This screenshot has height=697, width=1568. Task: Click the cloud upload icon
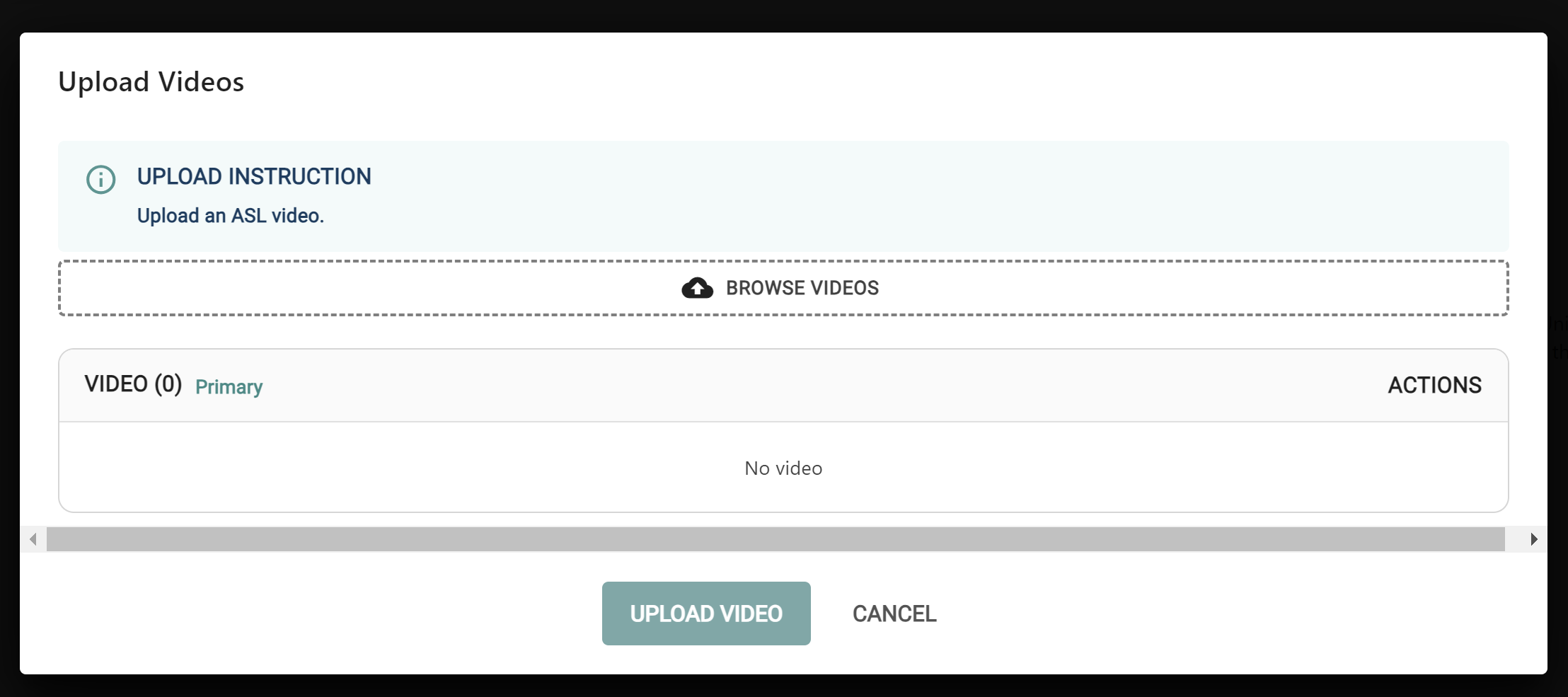[697, 288]
